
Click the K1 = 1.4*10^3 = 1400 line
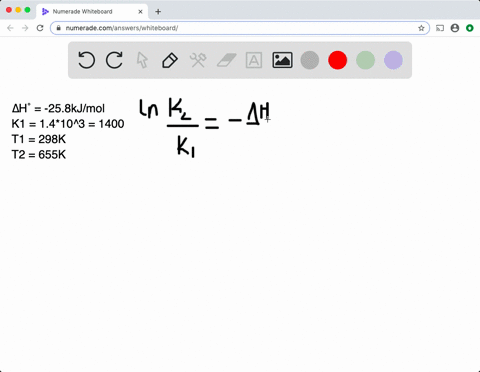tap(68, 124)
